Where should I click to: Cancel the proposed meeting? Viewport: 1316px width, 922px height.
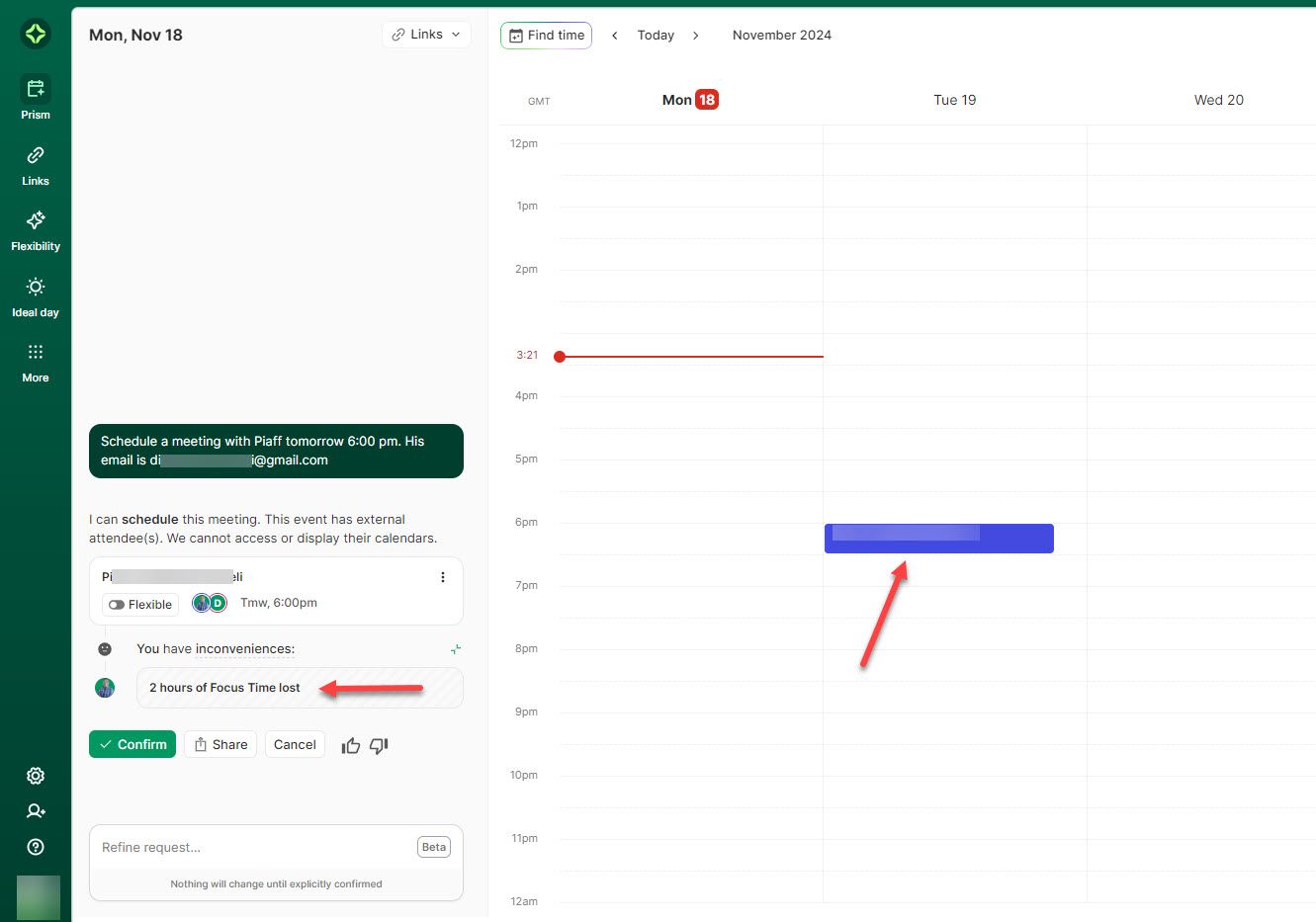click(x=295, y=744)
